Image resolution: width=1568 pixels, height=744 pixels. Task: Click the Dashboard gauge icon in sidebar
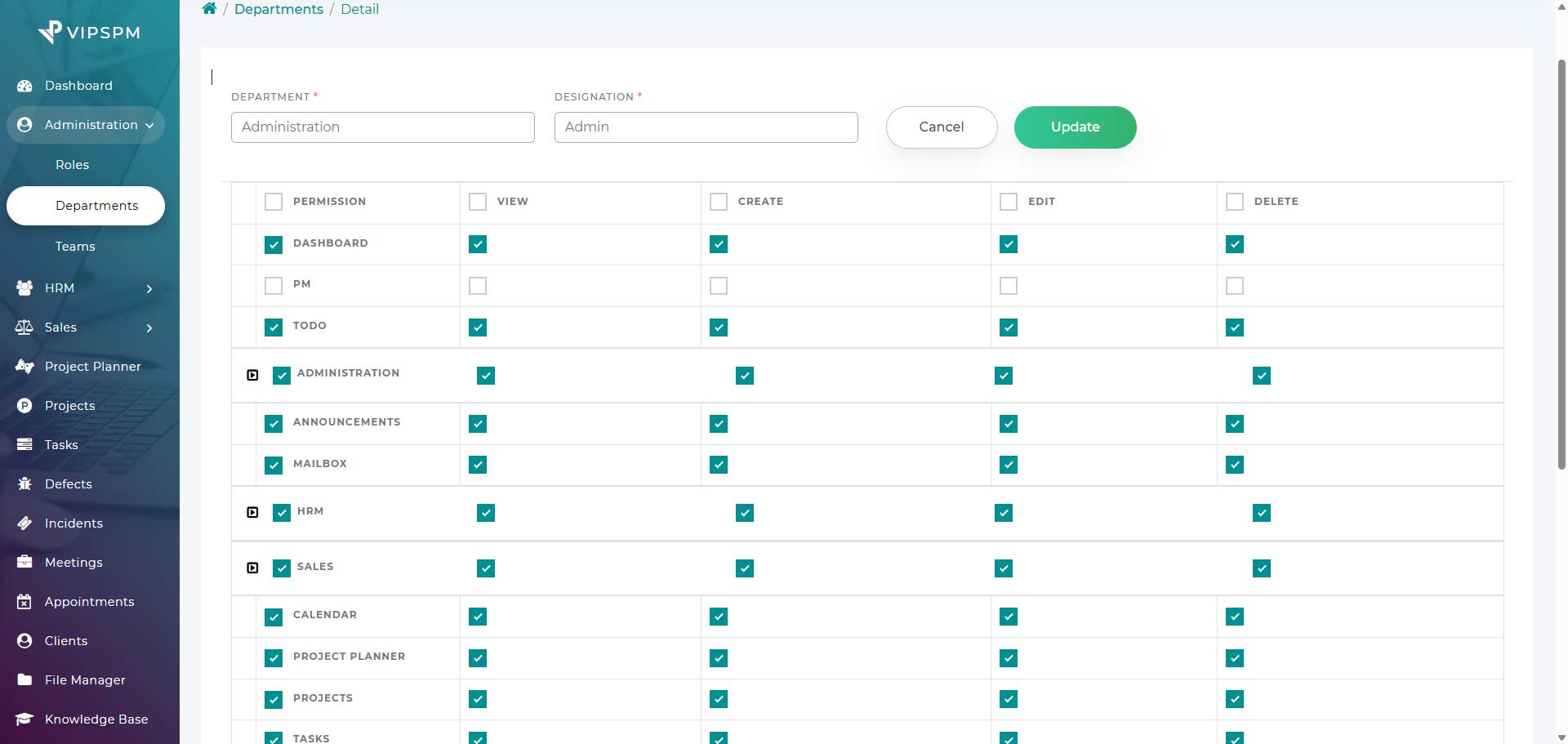(x=24, y=86)
